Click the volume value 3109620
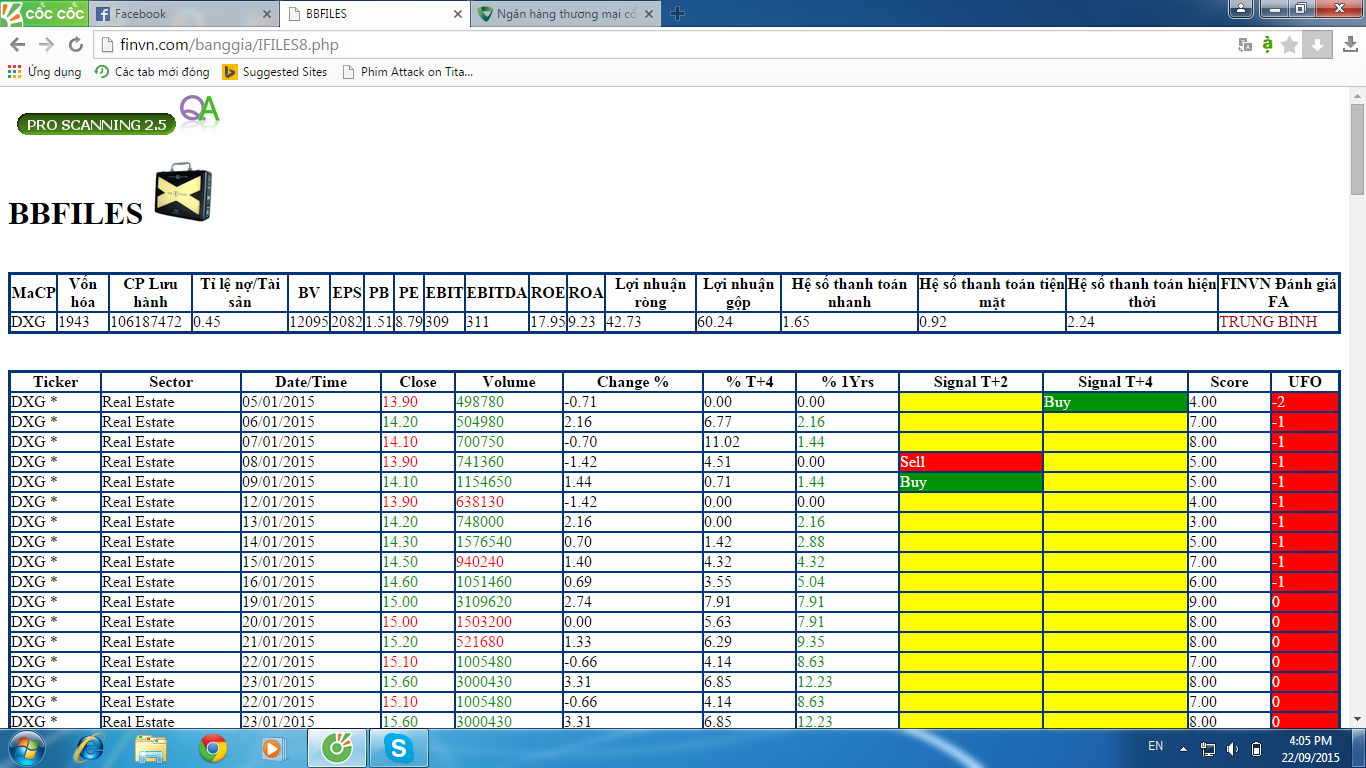 484,602
